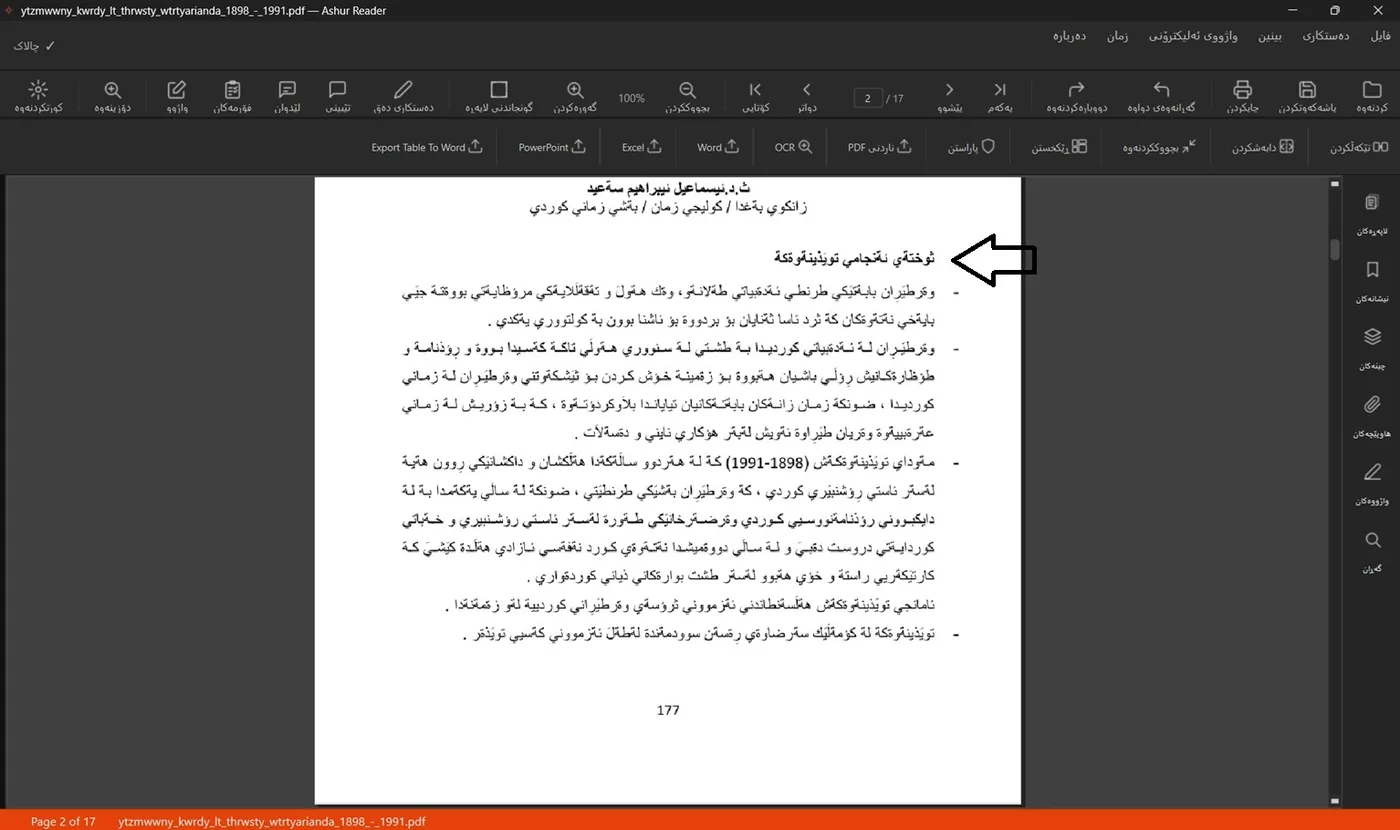Toggle the چالاک active checkmark indicator

pos(34,46)
